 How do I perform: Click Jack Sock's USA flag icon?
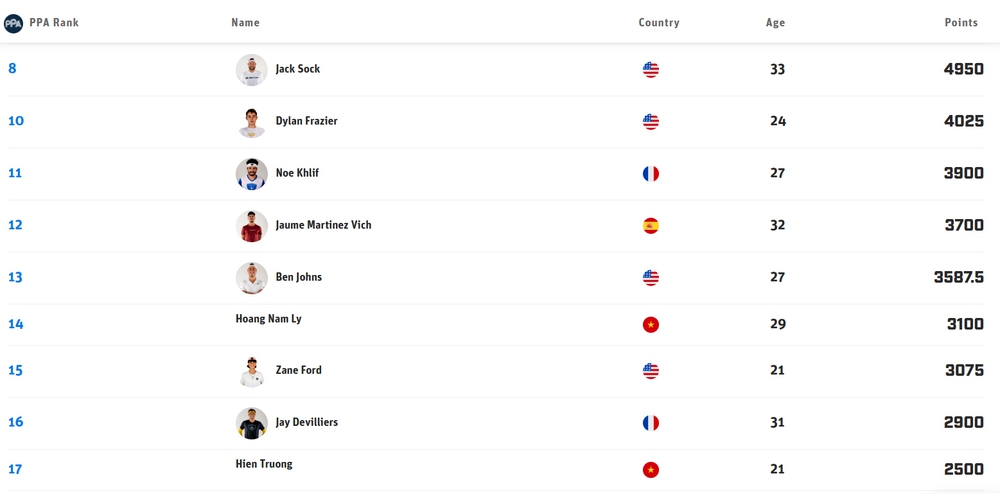pos(651,70)
